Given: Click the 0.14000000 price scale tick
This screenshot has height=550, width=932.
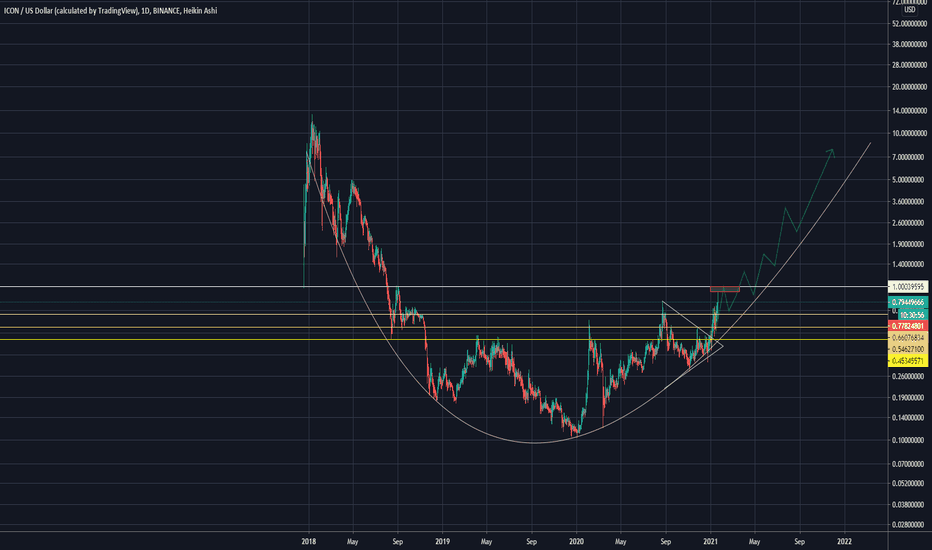Looking at the screenshot, I should pyautogui.click(x=909, y=418).
